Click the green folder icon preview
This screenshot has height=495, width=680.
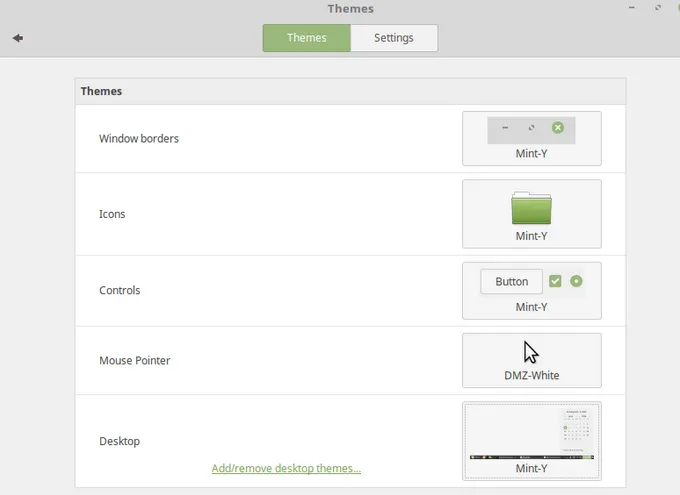(531, 208)
